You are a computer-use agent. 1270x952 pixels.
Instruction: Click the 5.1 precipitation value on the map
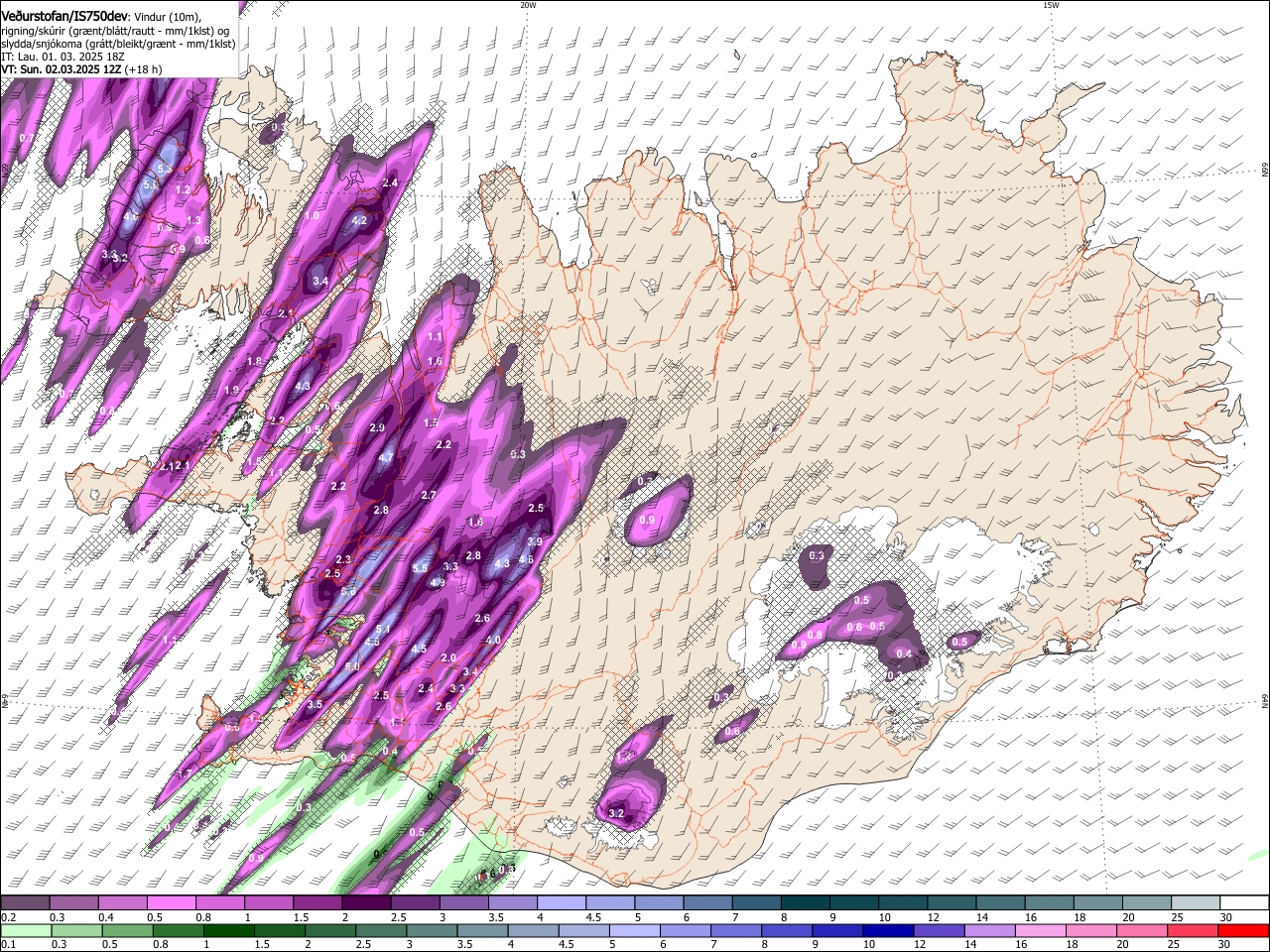pos(383,629)
